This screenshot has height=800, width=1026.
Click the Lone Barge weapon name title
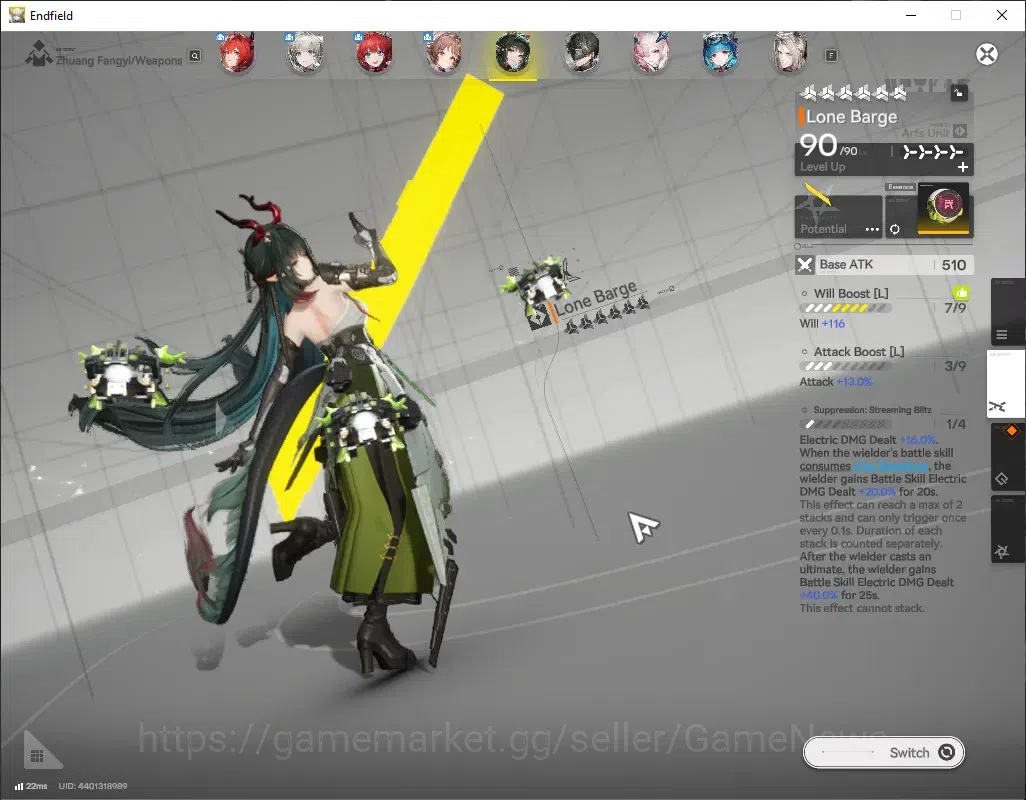click(851, 117)
